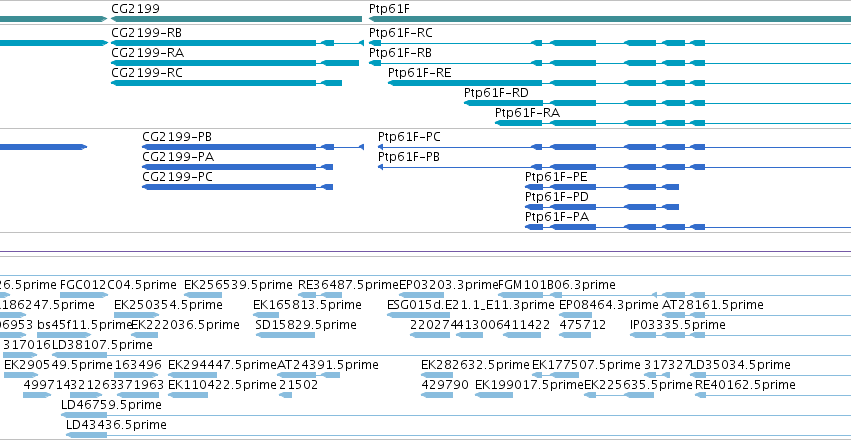This screenshot has width=851, height=440.
Task: Click EST EK256539.5prime
Action: (203, 295)
